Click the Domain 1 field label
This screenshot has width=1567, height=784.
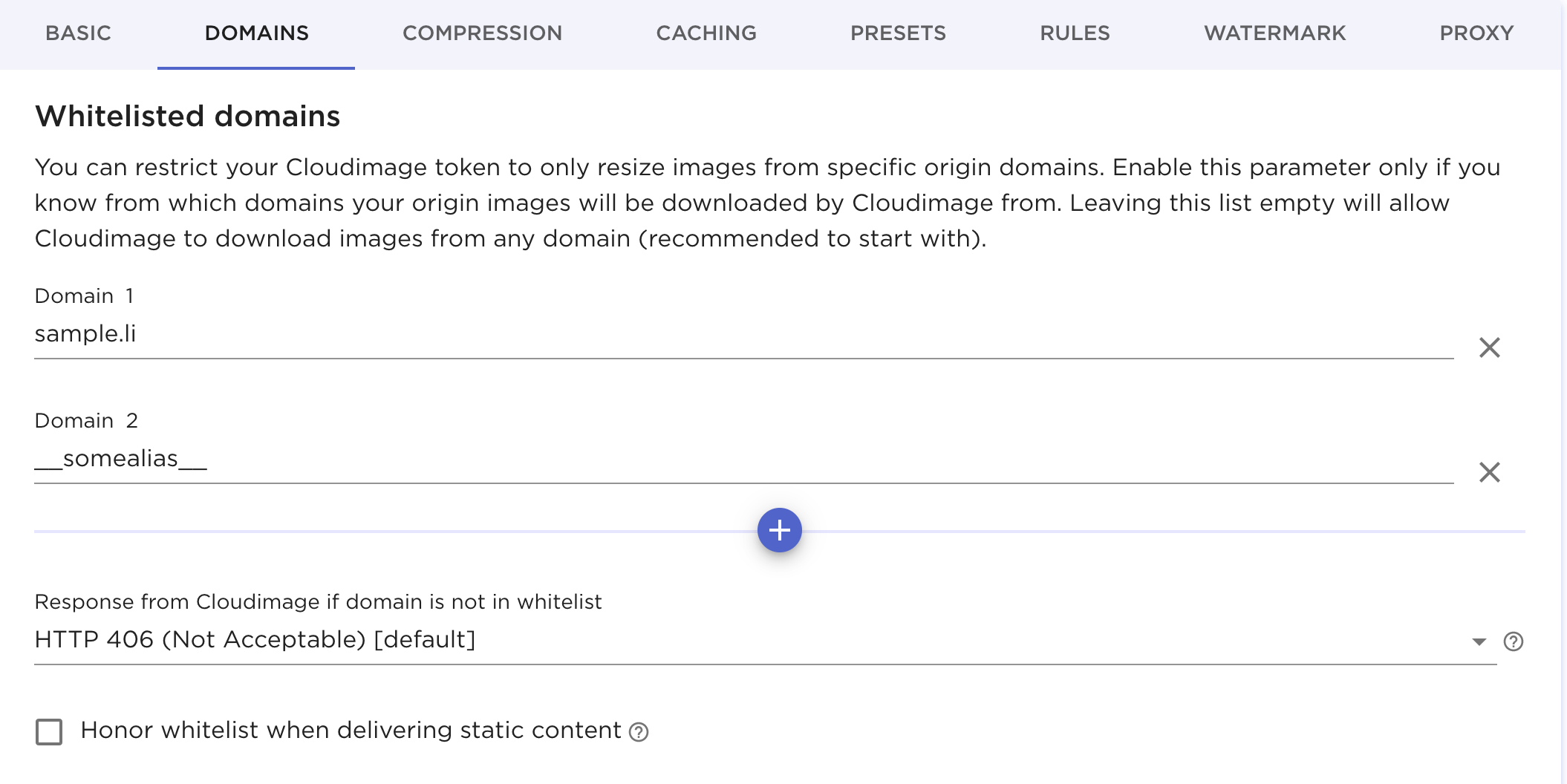(84, 296)
